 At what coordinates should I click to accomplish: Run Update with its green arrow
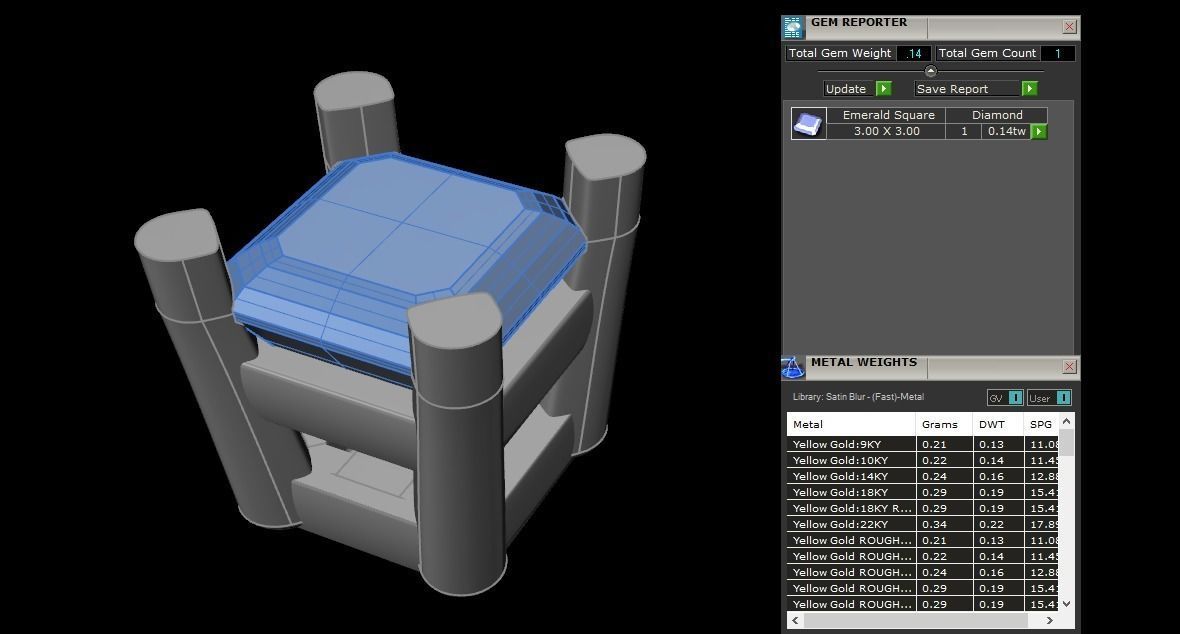883,89
